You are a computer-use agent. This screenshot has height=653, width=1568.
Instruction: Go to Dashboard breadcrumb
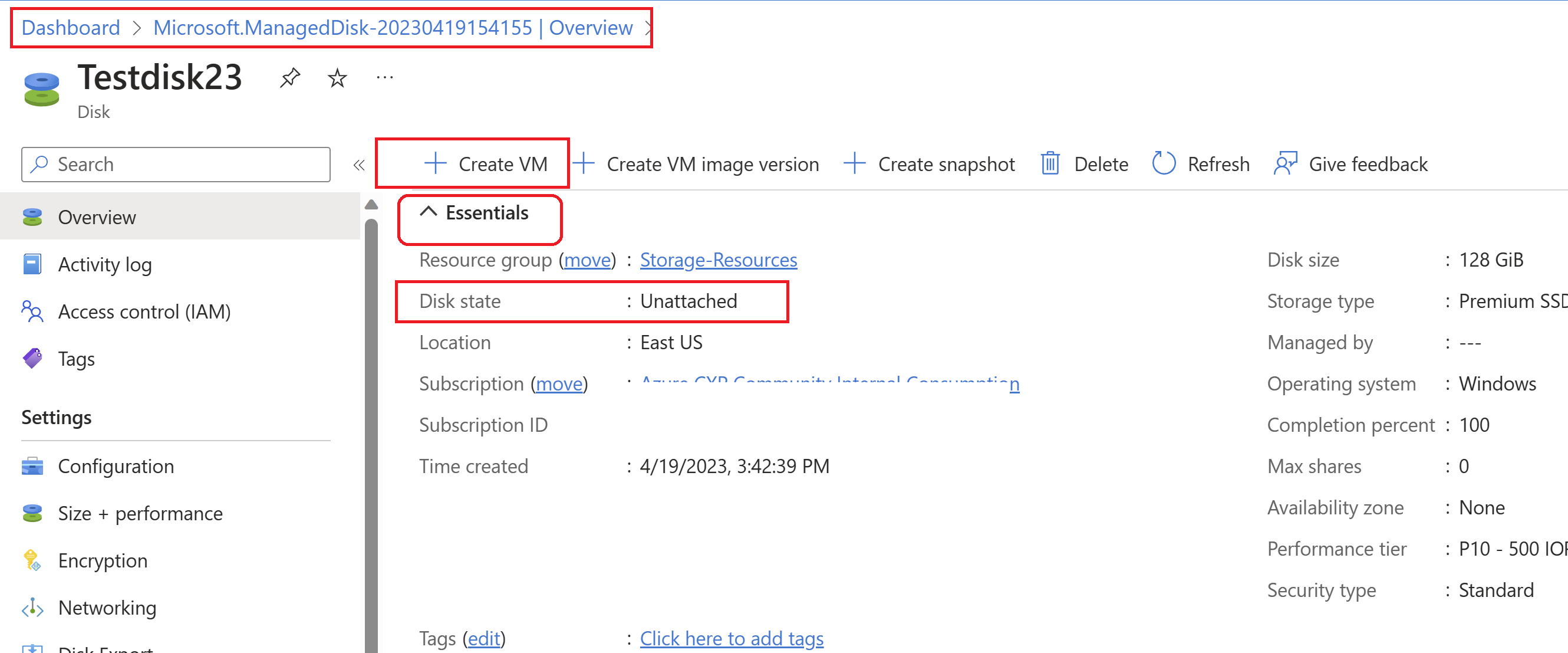(x=71, y=27)
